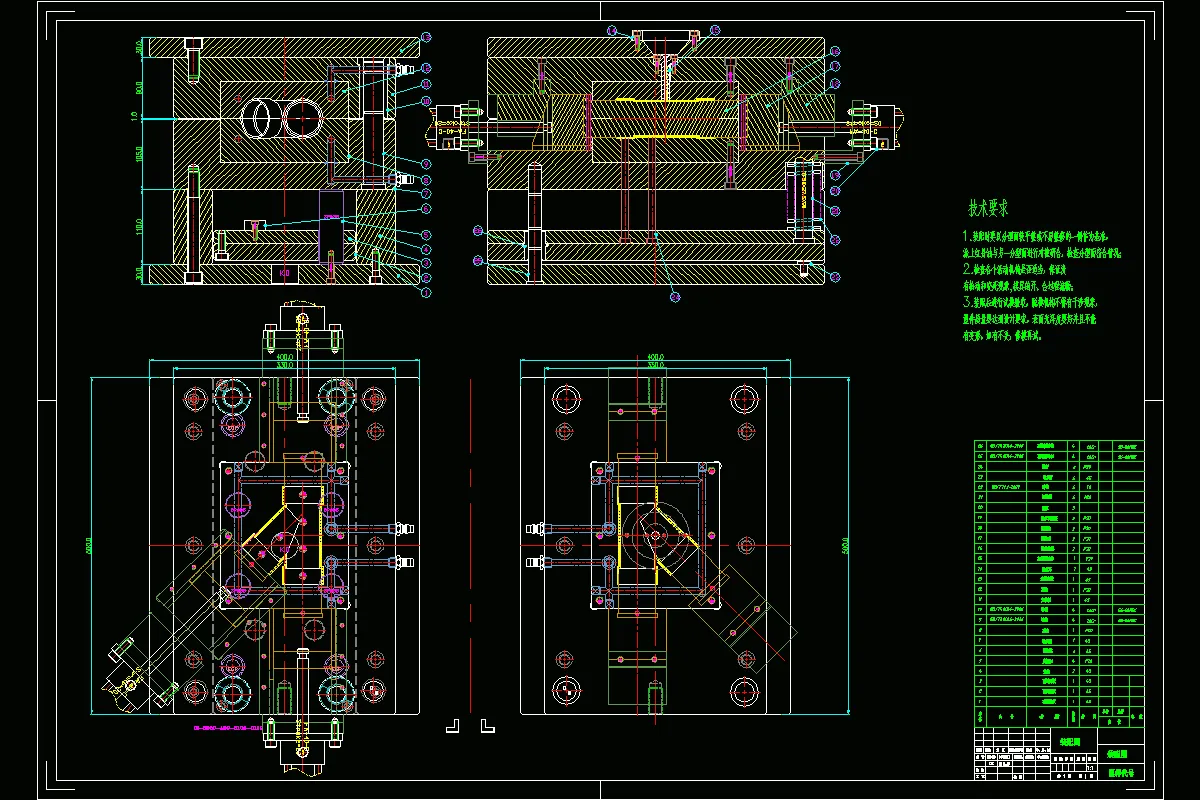Select part balloon 5 in top-left section view
This screenshot has width=1200, height=800.
[x=426, y=234]
